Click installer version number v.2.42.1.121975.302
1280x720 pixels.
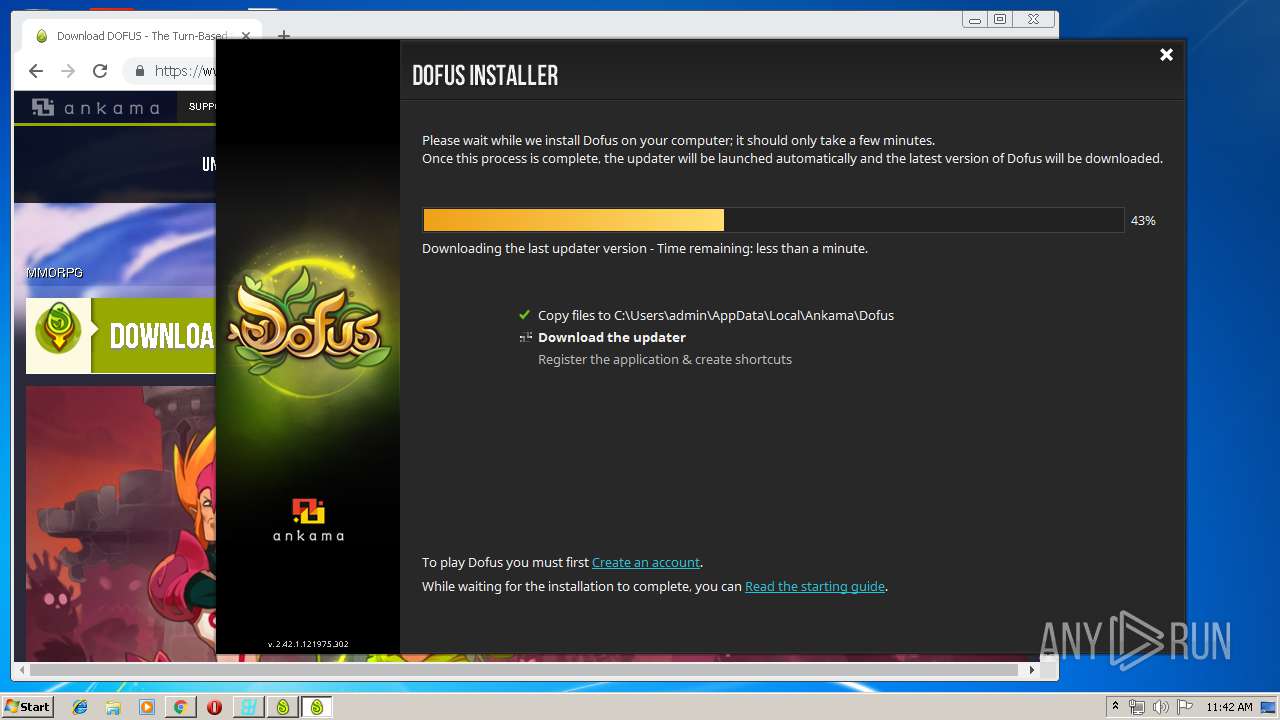[x=308, y=644]
